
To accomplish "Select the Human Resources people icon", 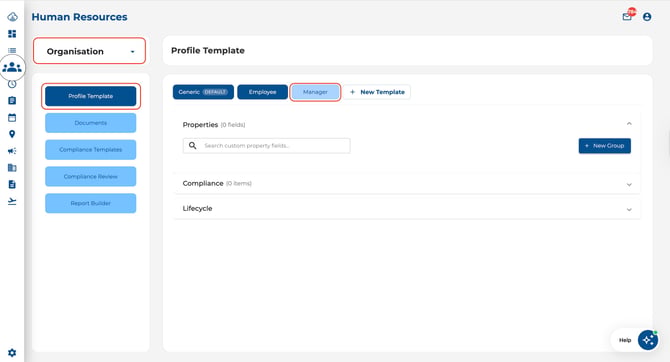I will click(12, 67).
